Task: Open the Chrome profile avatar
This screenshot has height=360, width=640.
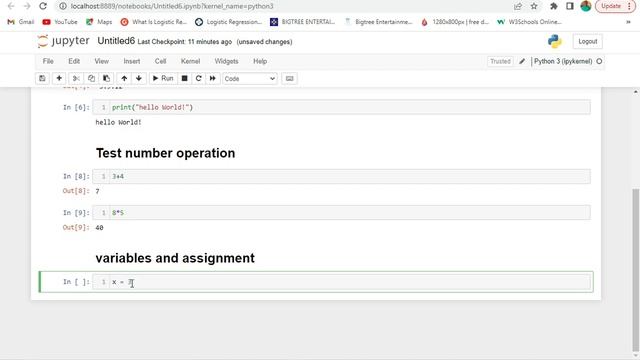Action: click(x=586, y=6)
